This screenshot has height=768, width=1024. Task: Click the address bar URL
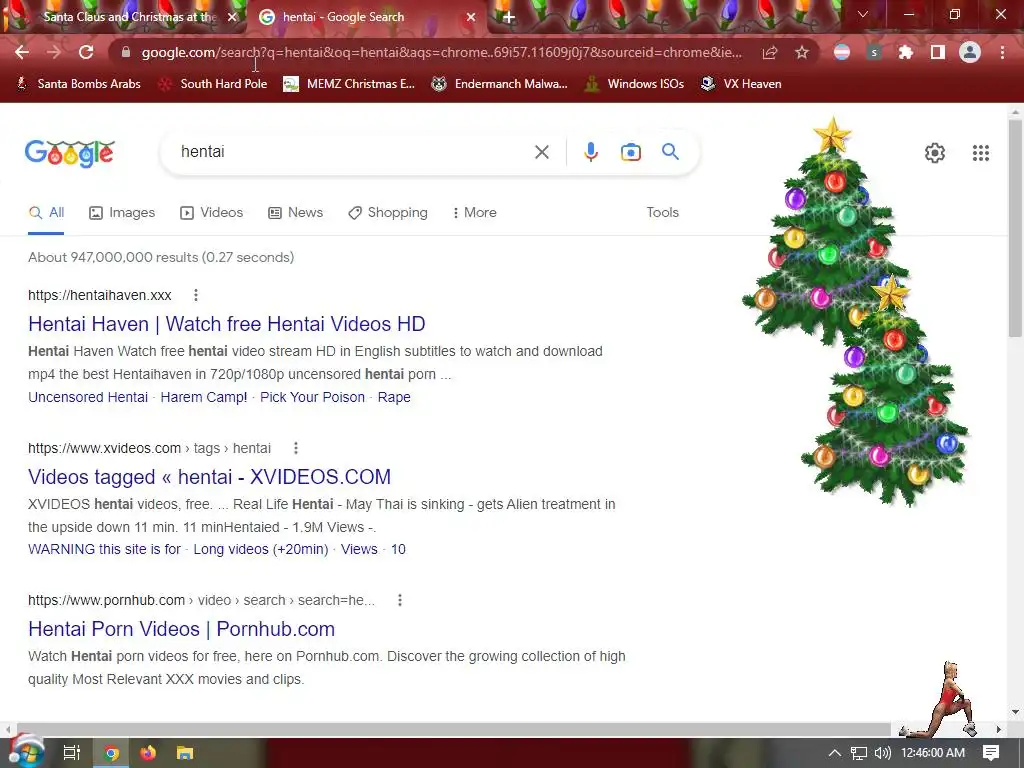[441, 52]
